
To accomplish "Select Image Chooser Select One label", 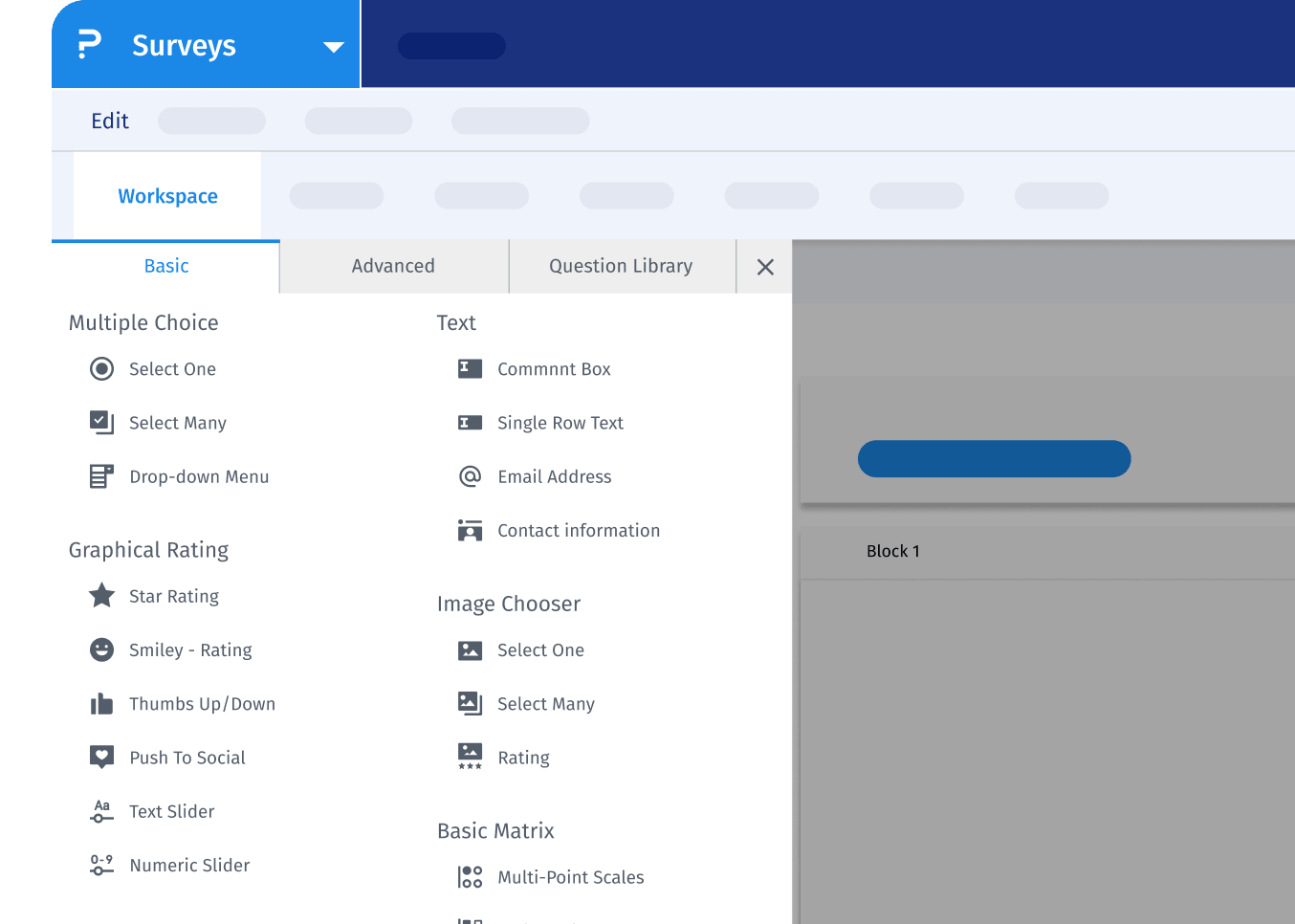I will pos(540,650).
